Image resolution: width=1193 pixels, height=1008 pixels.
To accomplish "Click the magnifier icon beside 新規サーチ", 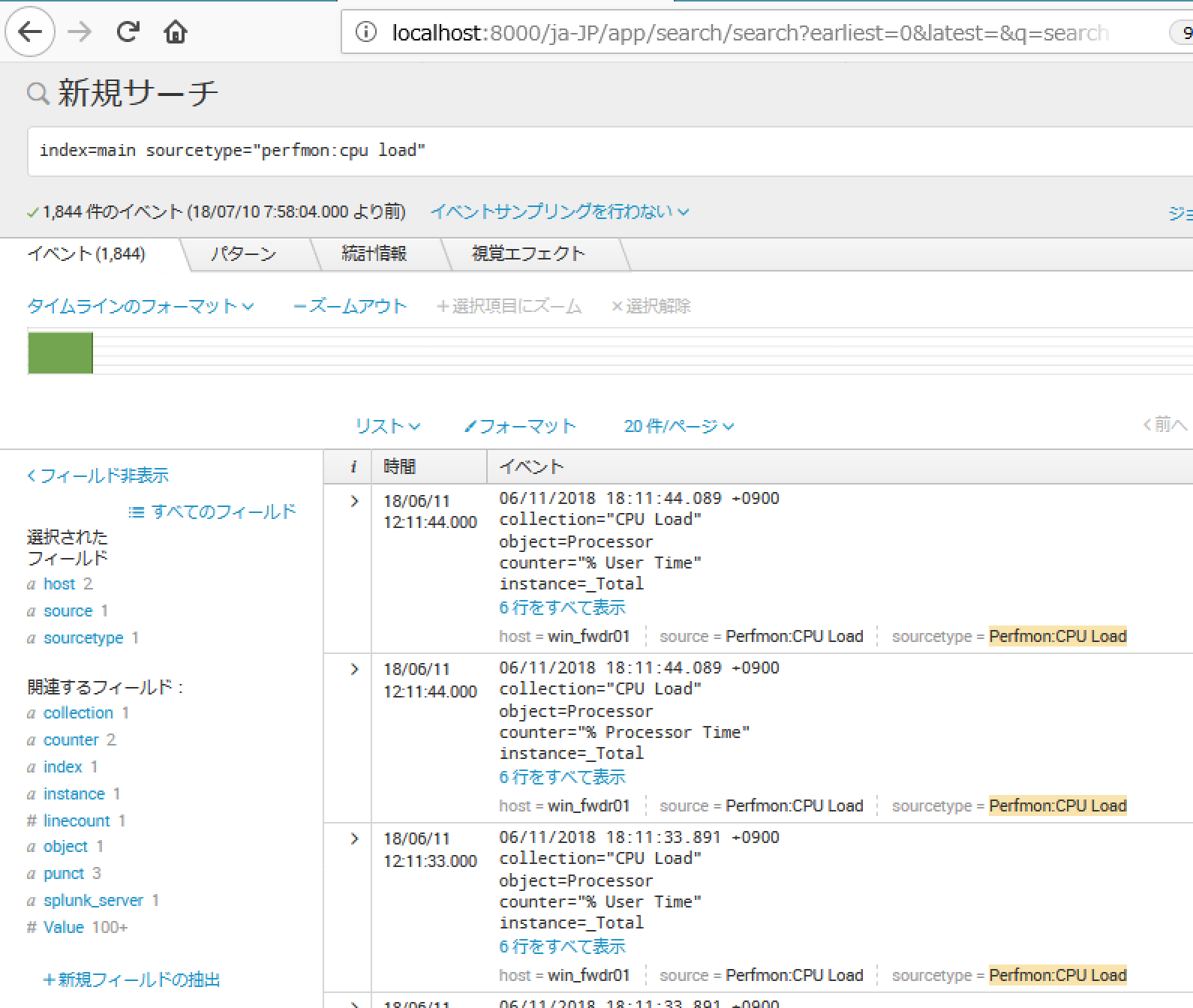I will (38, 93).
